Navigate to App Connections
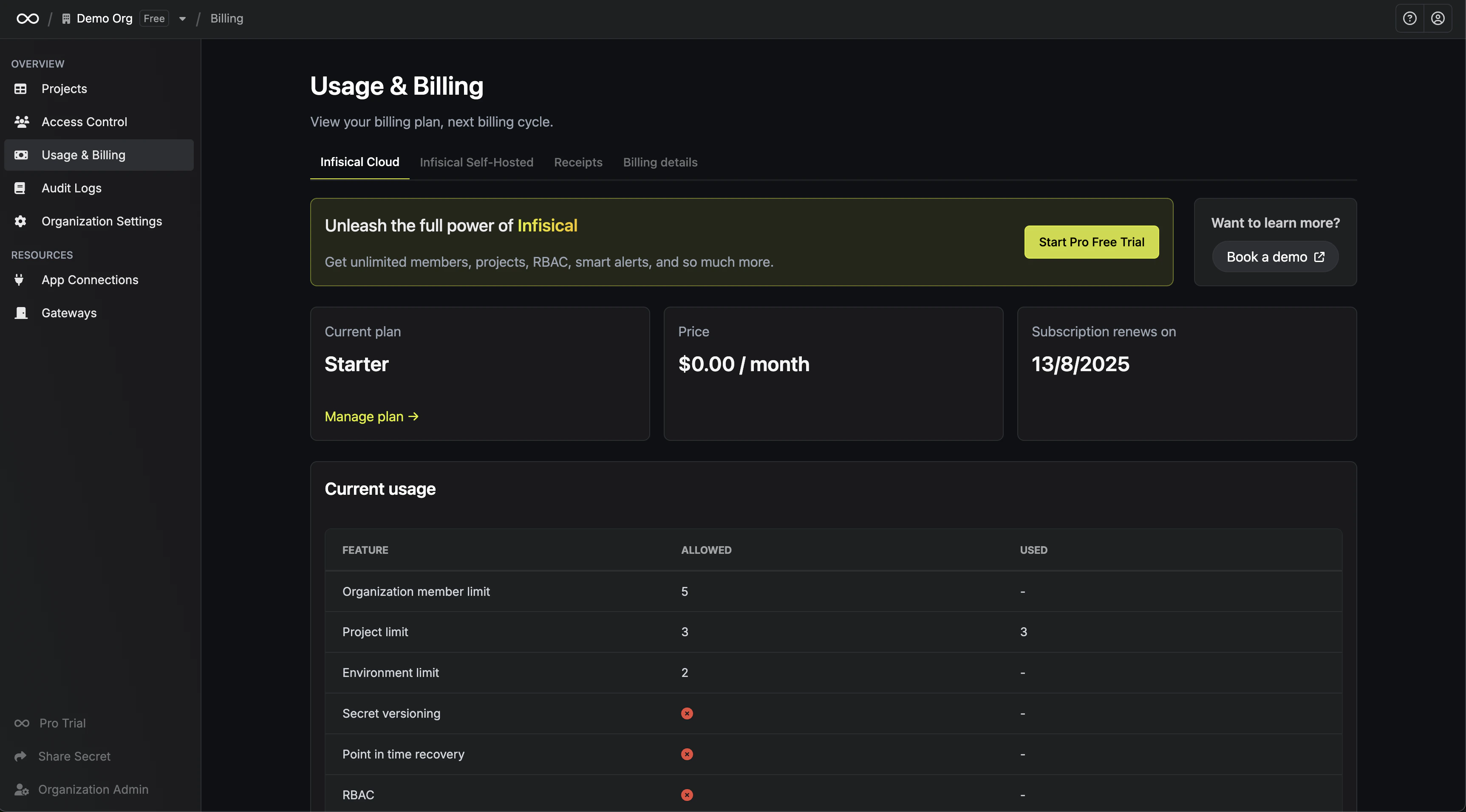 click(x=99, y=280)
